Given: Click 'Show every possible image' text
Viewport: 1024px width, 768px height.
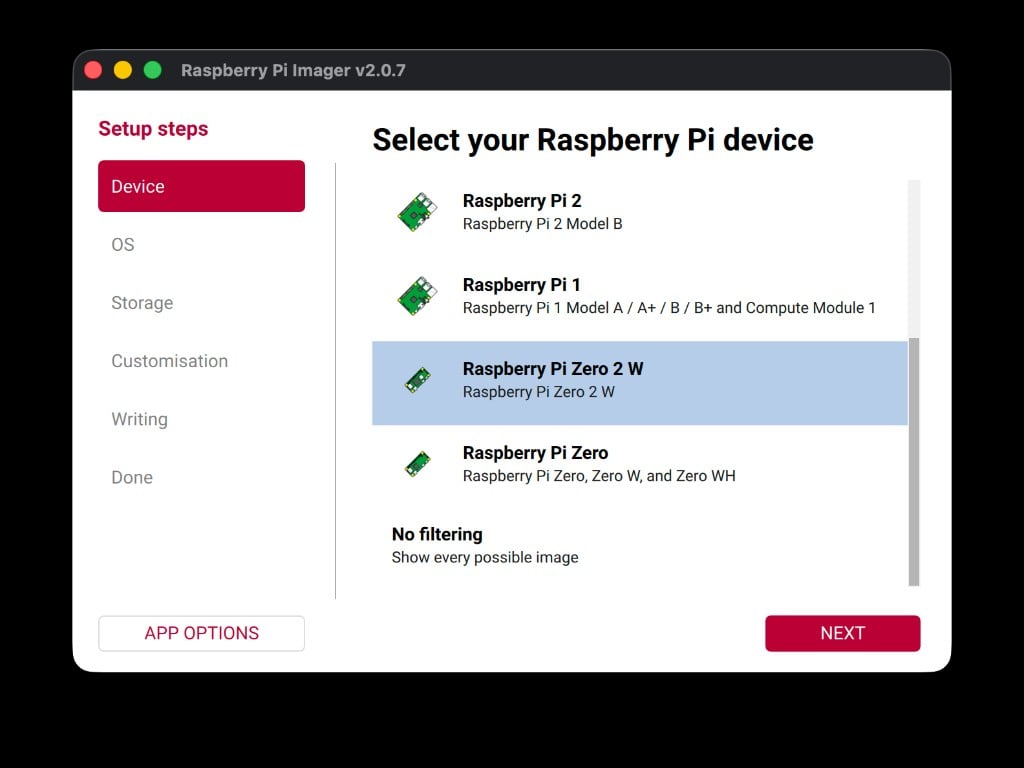Looking at the screenshot, I should [485, 557].
